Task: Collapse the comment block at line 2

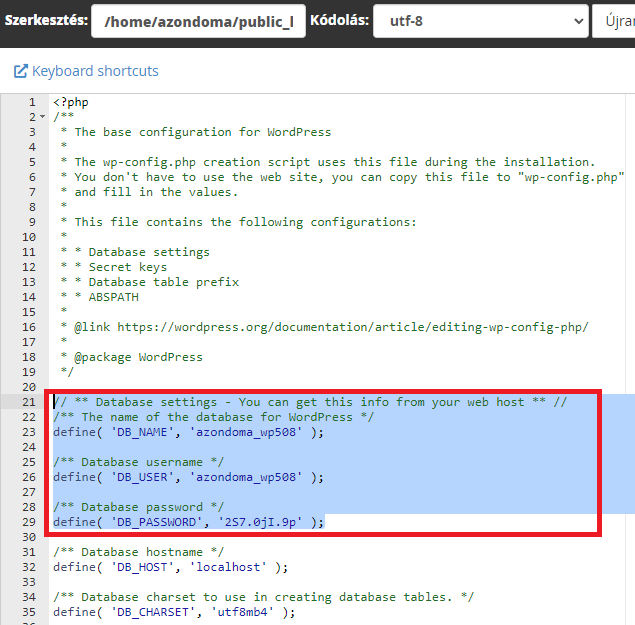Action: [41, 117]
